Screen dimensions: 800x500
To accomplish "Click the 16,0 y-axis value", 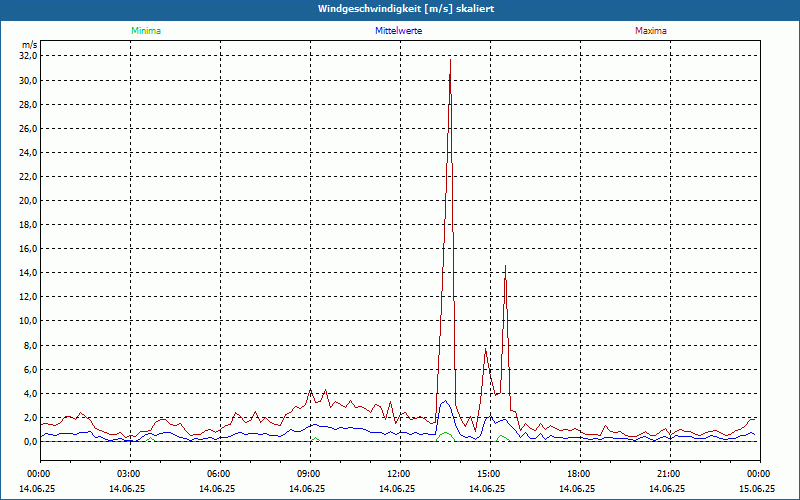I will click(x=28, y=248).
